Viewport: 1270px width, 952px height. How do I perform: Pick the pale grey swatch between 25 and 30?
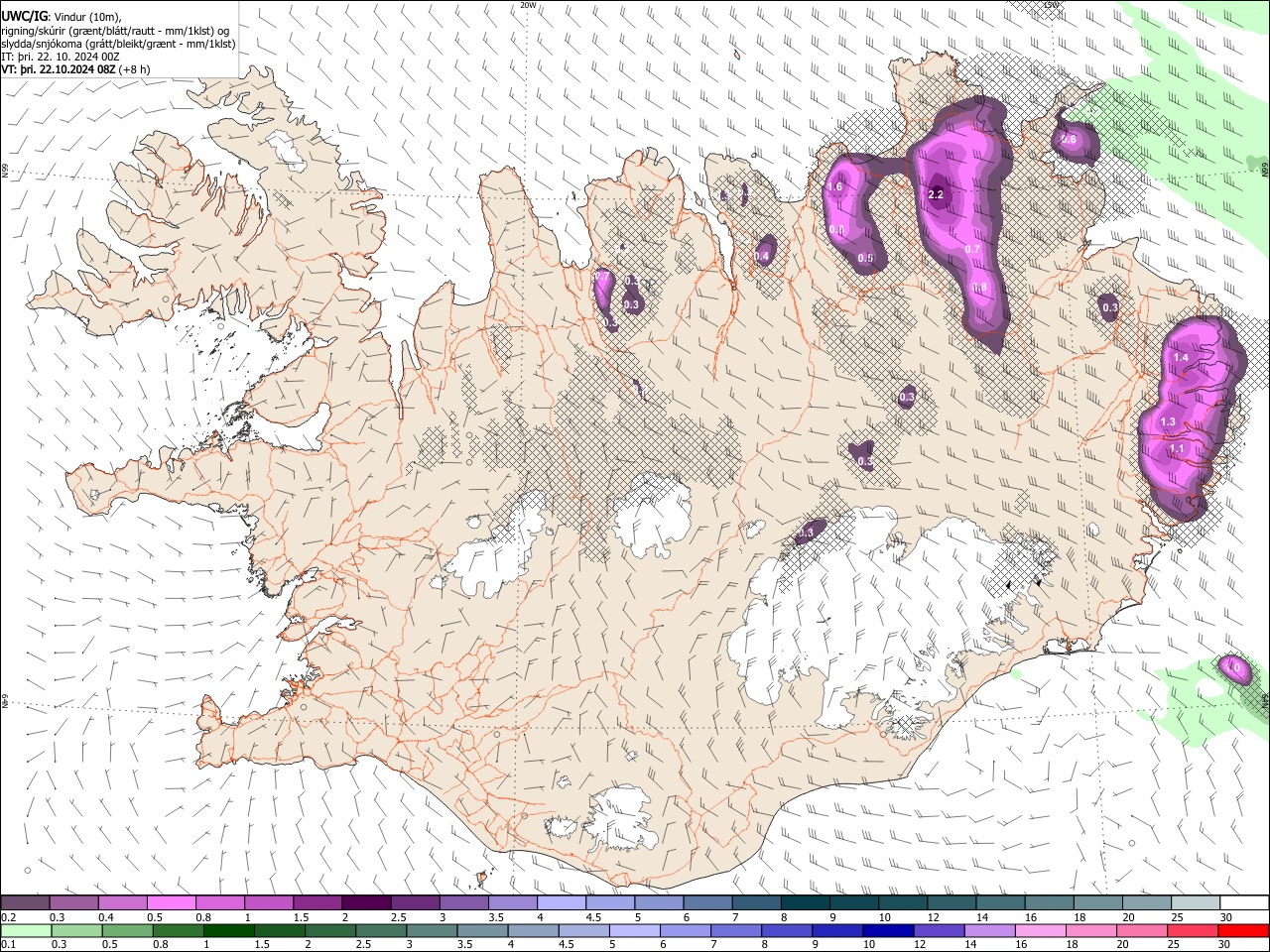1195,902
